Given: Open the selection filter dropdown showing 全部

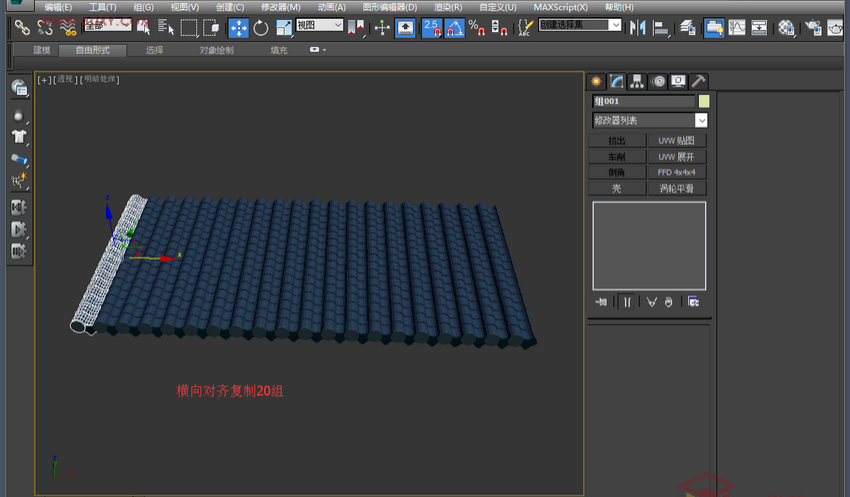Looking at the screenshot, I should click(107, 25).
